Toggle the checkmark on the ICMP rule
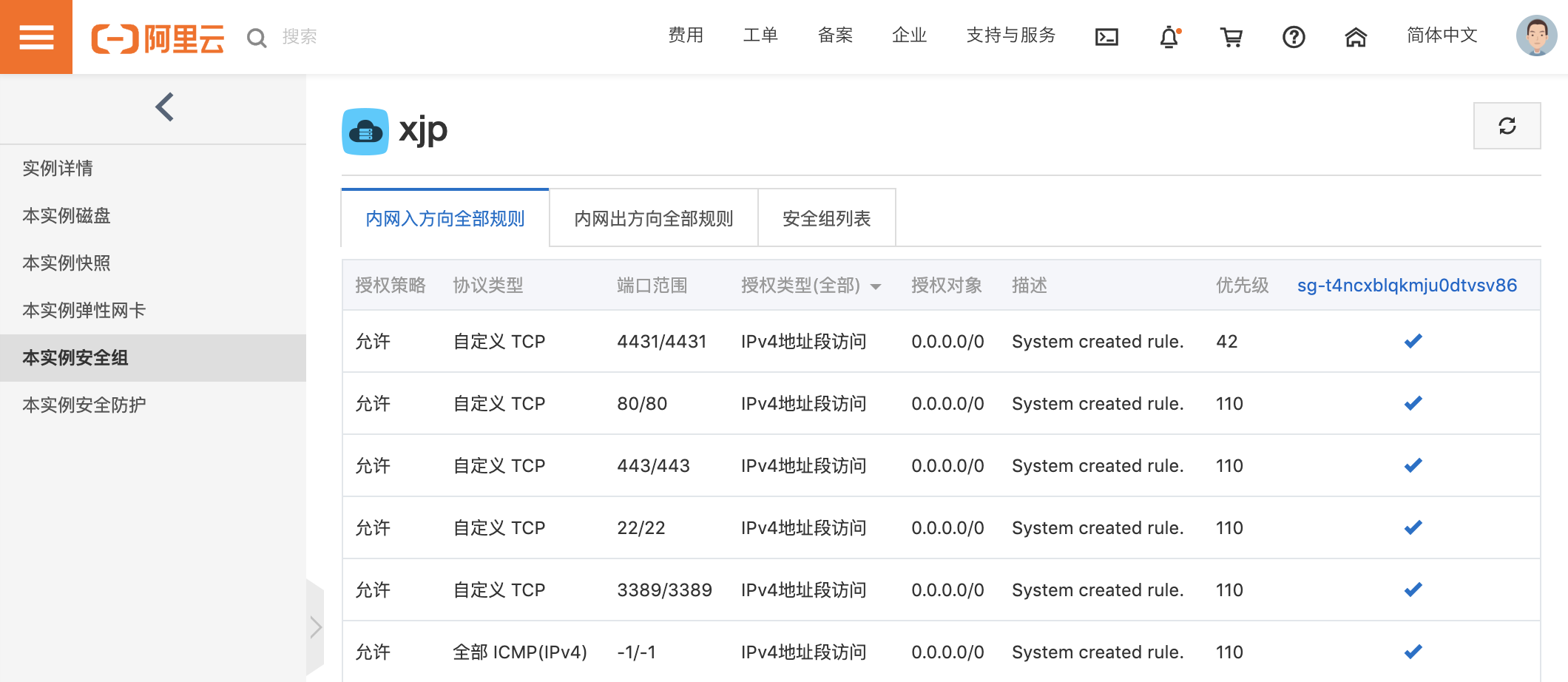This screenshot has height=682, width=1568. click(x=1413, y=652)
